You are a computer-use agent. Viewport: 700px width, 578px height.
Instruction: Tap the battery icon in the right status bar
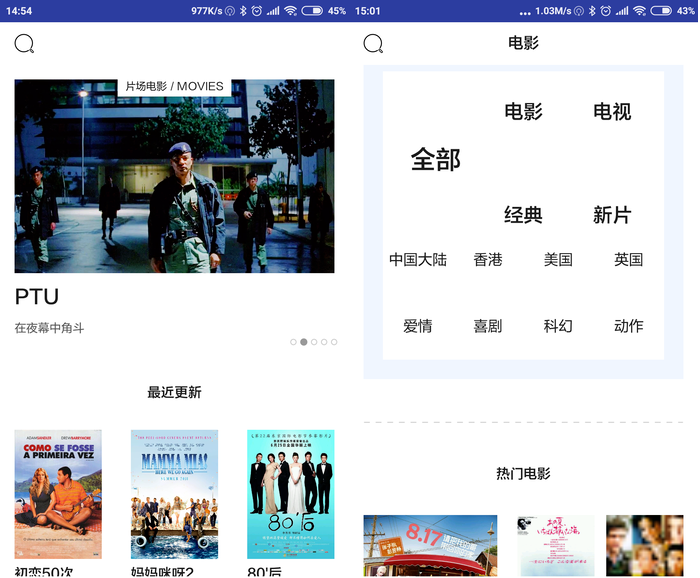tap(661, 11)
